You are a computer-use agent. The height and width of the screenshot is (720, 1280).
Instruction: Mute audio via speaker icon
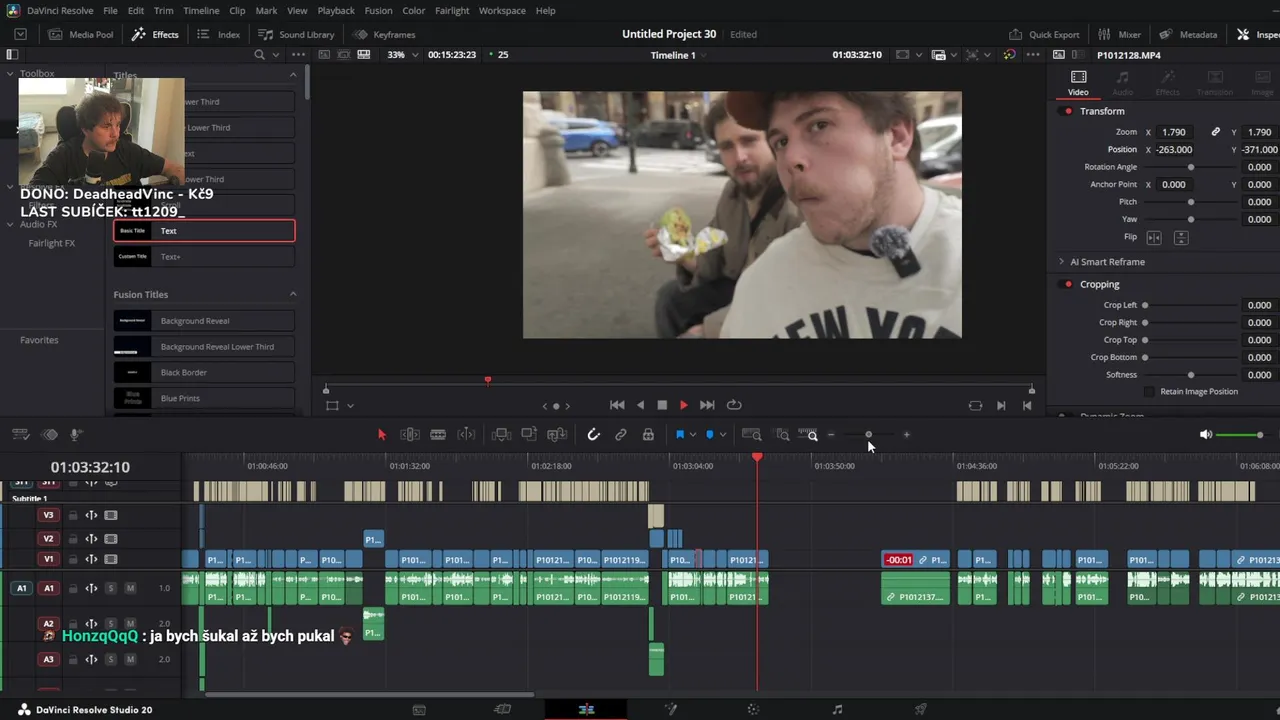1206,435
